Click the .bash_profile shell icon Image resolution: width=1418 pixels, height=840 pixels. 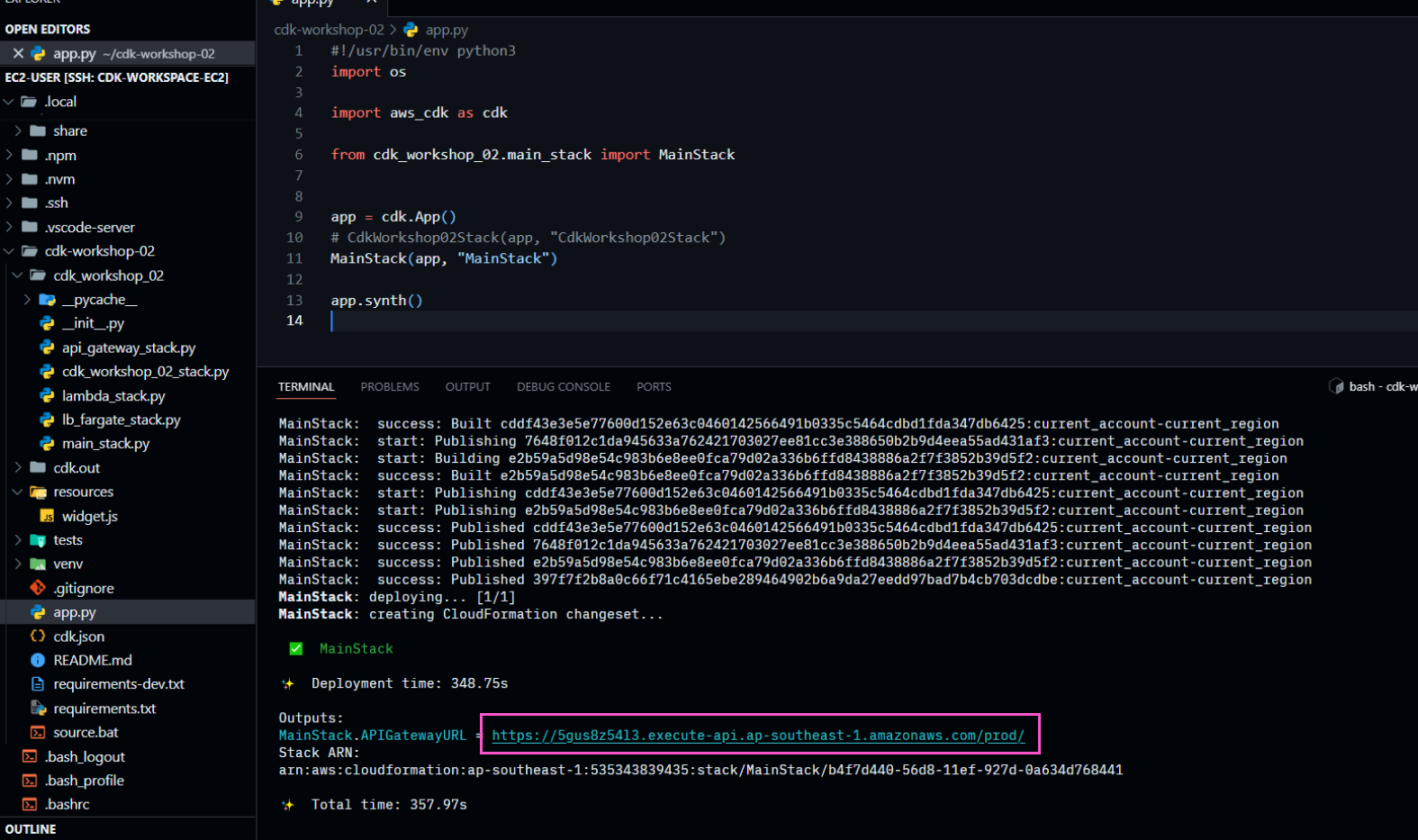pyautogui.click(x=30, y=781)
